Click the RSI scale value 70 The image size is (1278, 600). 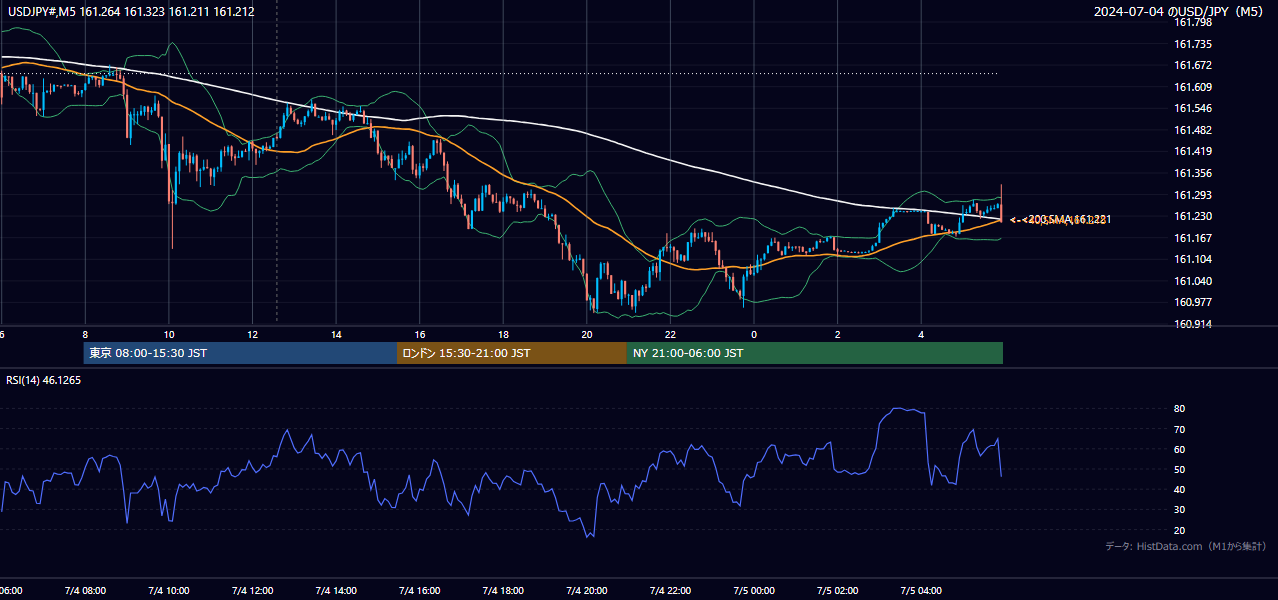point(1180,429)
